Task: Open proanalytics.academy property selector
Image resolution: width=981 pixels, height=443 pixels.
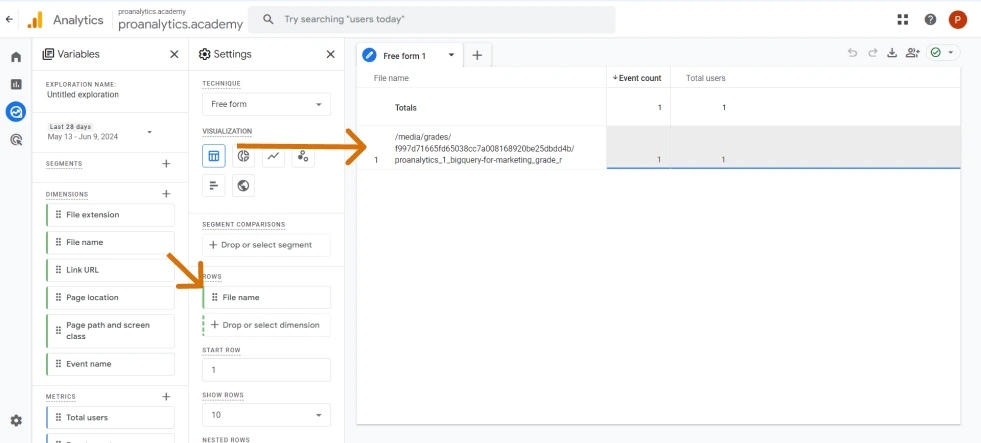Action: click(x=180, y=20)
